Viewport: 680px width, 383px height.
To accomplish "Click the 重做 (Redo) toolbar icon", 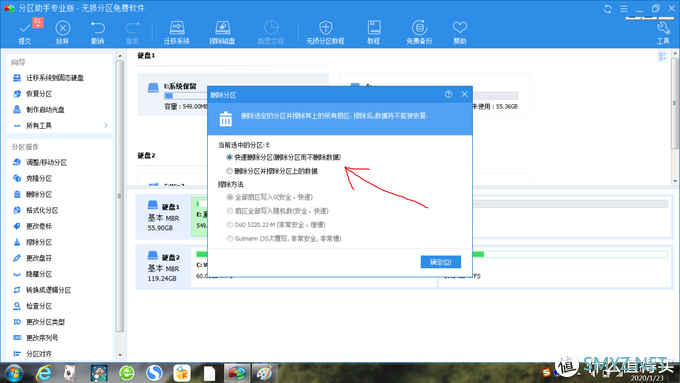I will tap(132, 28).
